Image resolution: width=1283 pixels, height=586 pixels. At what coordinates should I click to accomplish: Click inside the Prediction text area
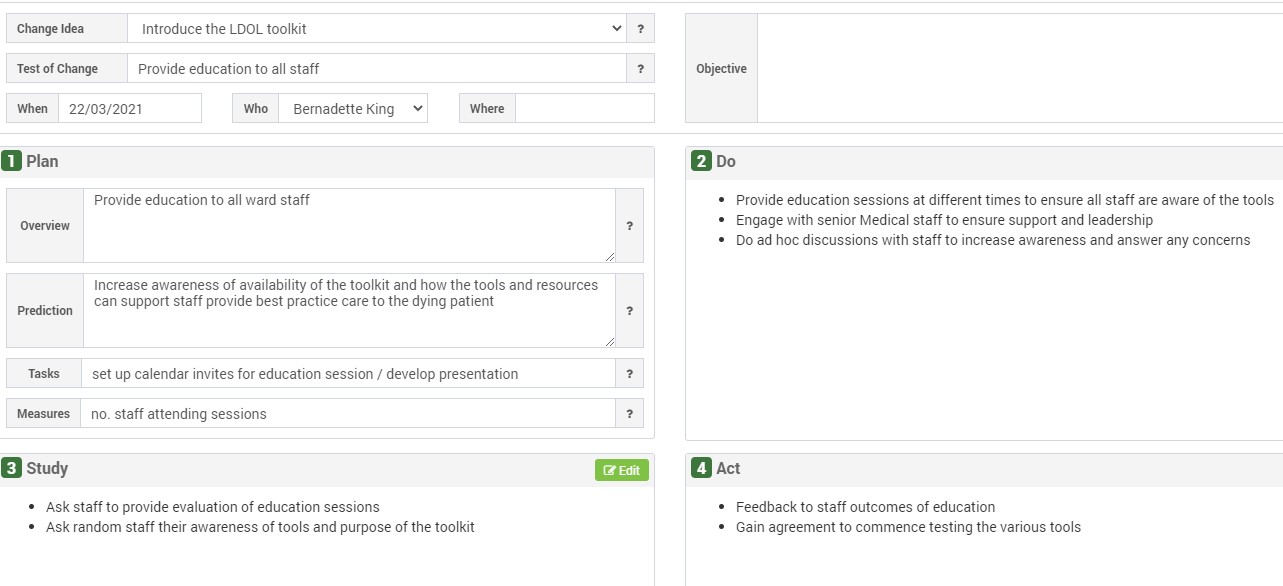(349, 311)
